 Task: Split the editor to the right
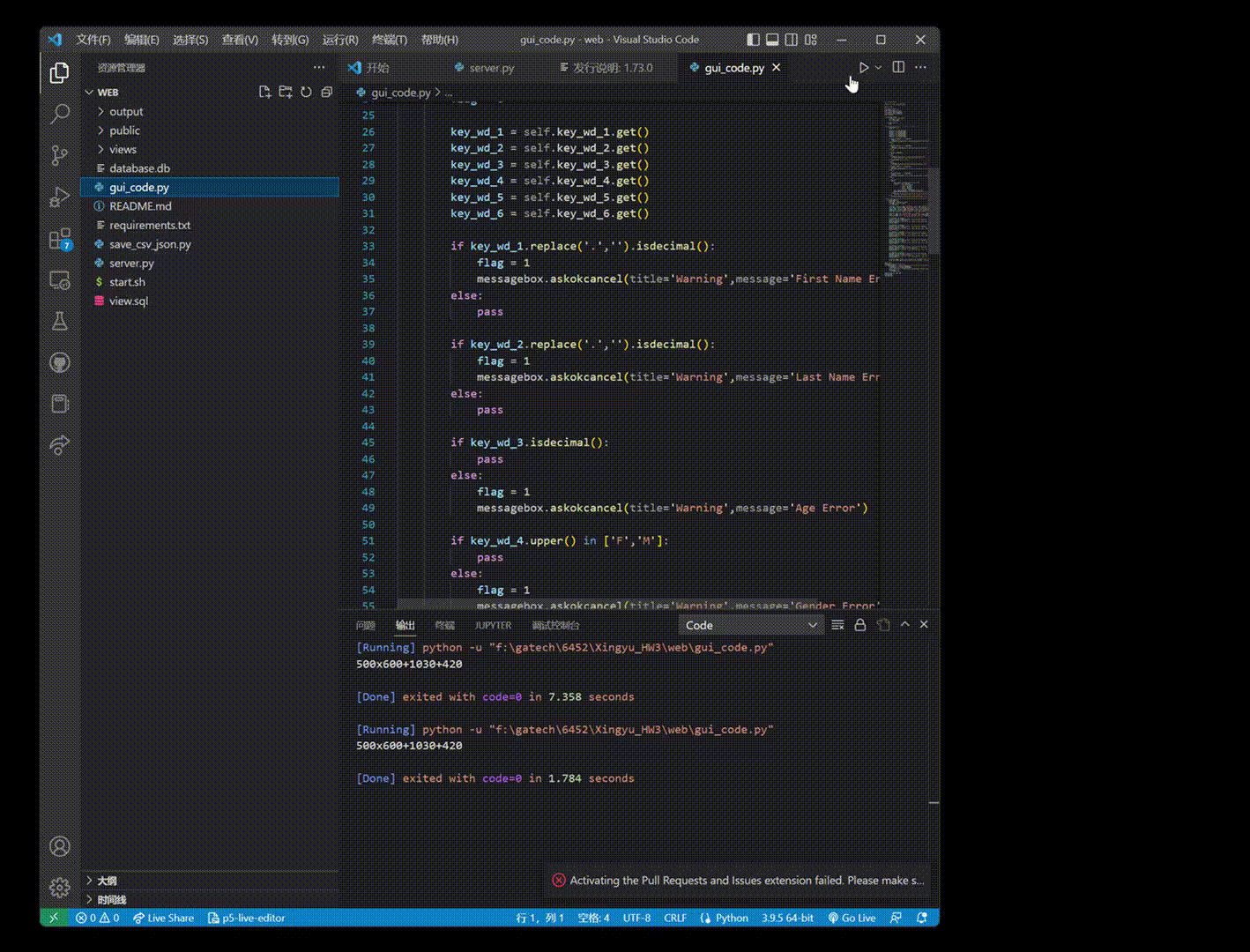(x=898, y=67)
